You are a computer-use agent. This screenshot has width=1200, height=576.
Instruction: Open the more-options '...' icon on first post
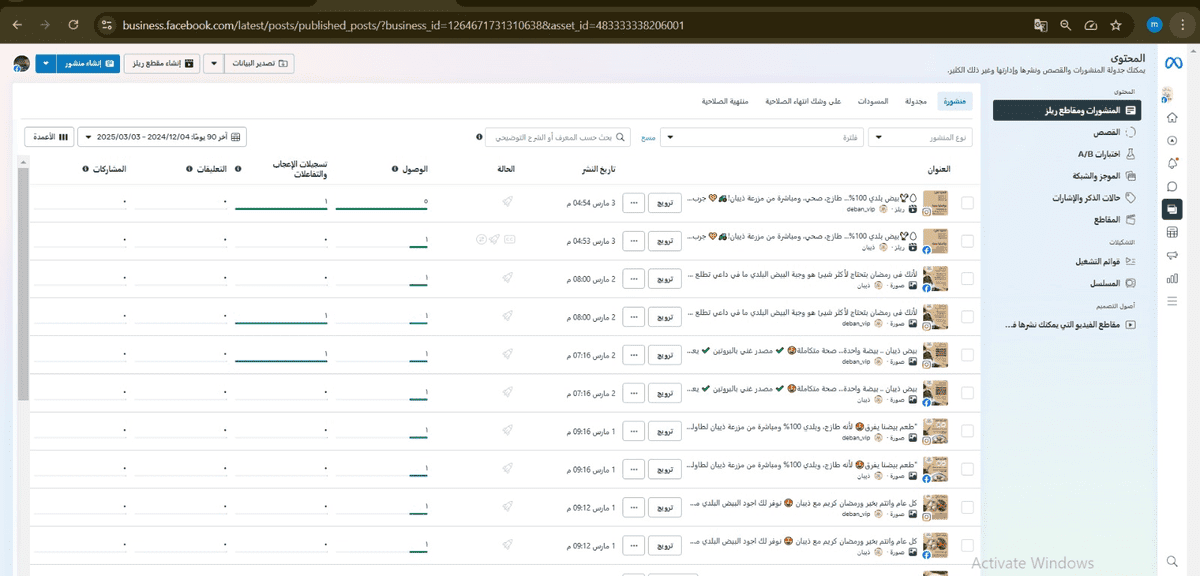click(x=633, y=203)
